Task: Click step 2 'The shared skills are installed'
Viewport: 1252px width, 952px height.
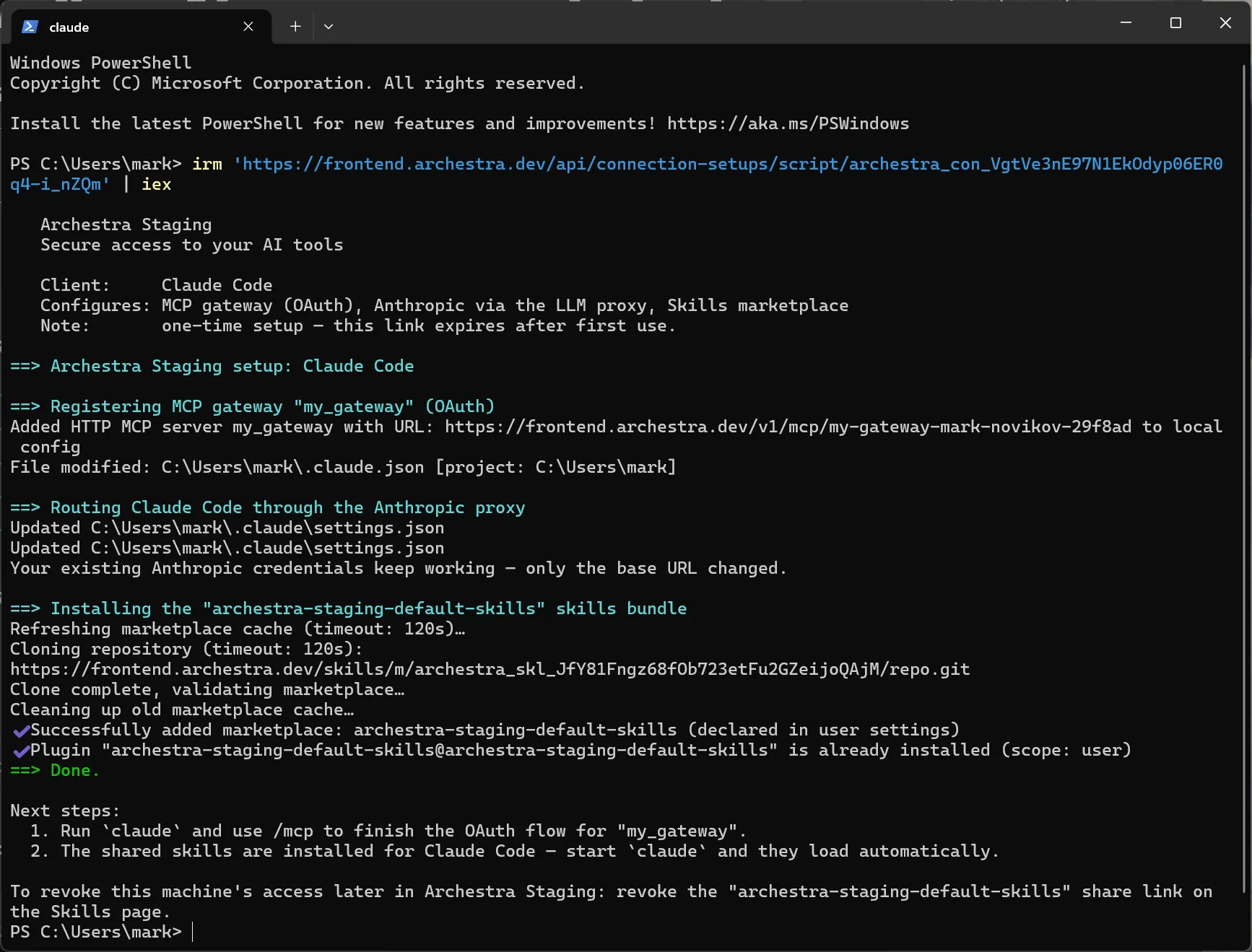Action: click(x=515, y=851)
